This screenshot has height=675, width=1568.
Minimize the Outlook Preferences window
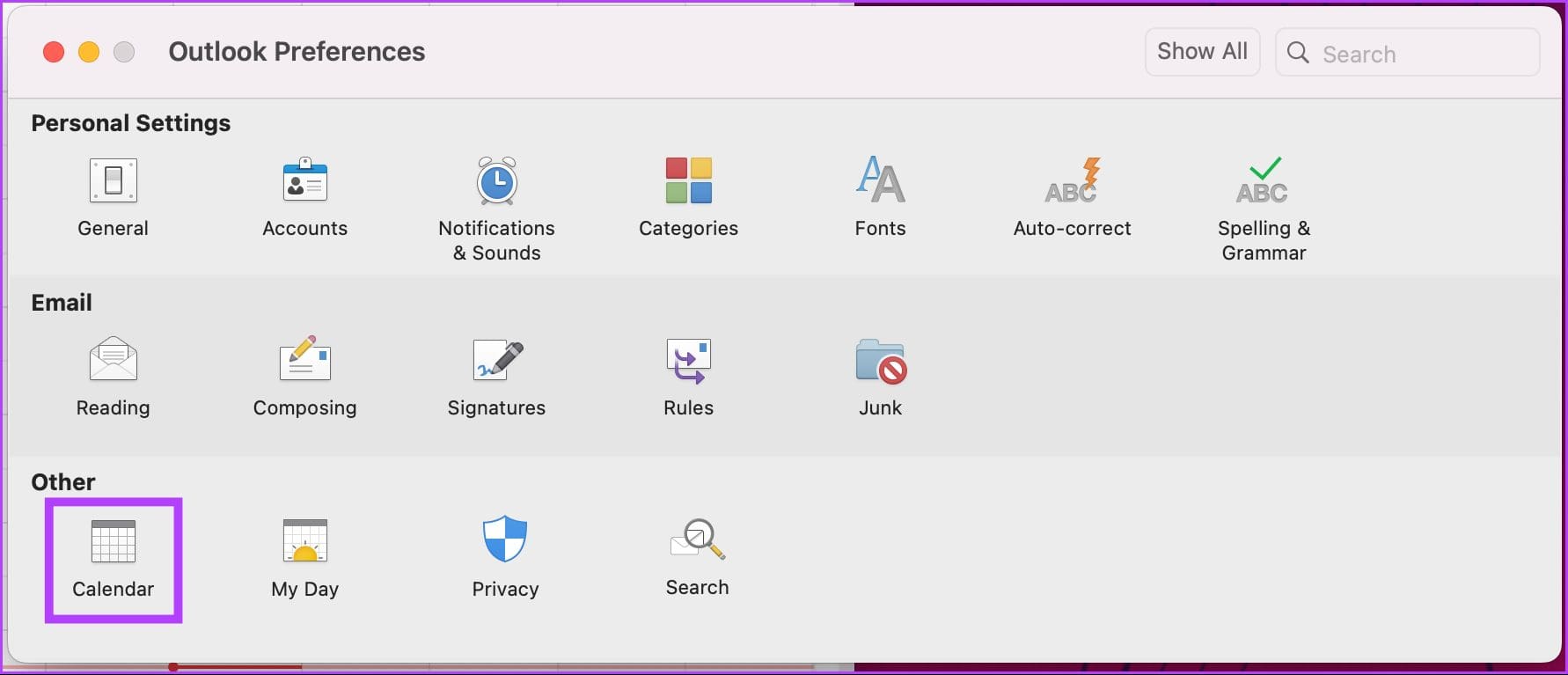tap(89, 52)
